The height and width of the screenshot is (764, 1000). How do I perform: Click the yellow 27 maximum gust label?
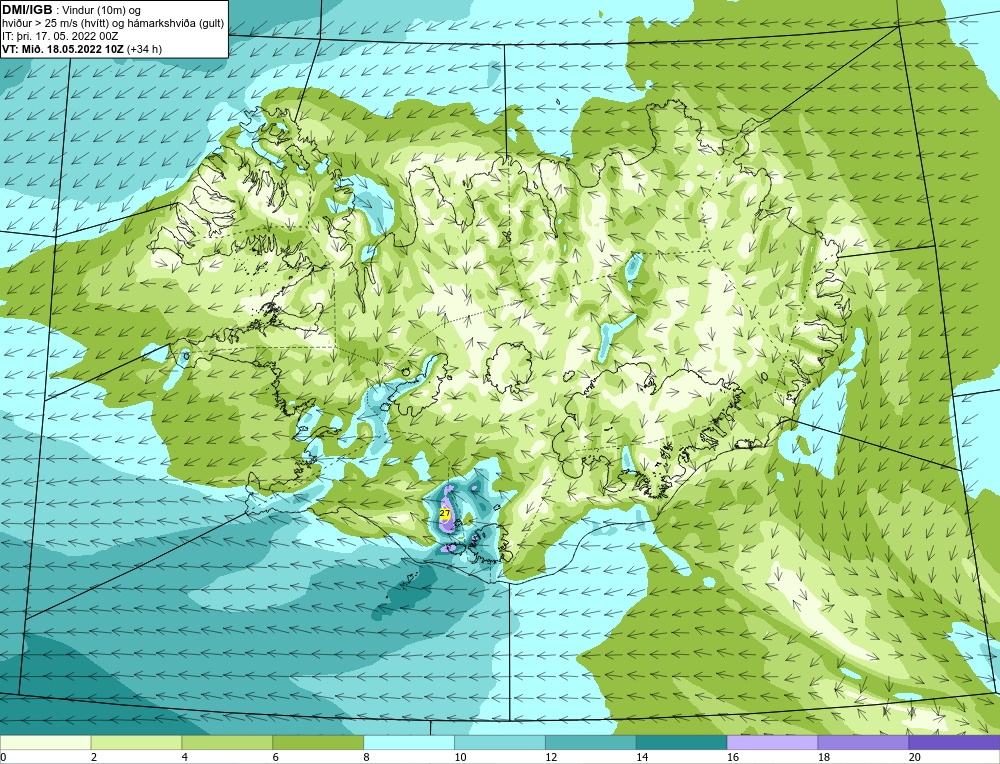point(445,513)
